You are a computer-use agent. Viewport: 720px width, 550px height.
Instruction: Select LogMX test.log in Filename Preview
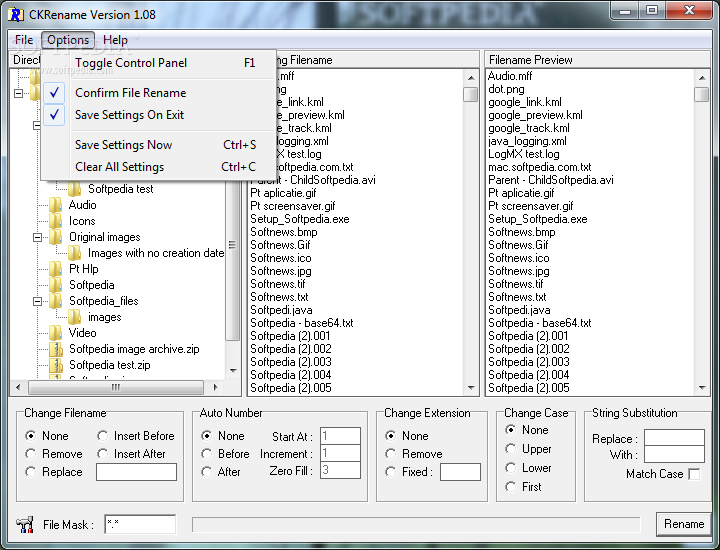pos(523,154)
